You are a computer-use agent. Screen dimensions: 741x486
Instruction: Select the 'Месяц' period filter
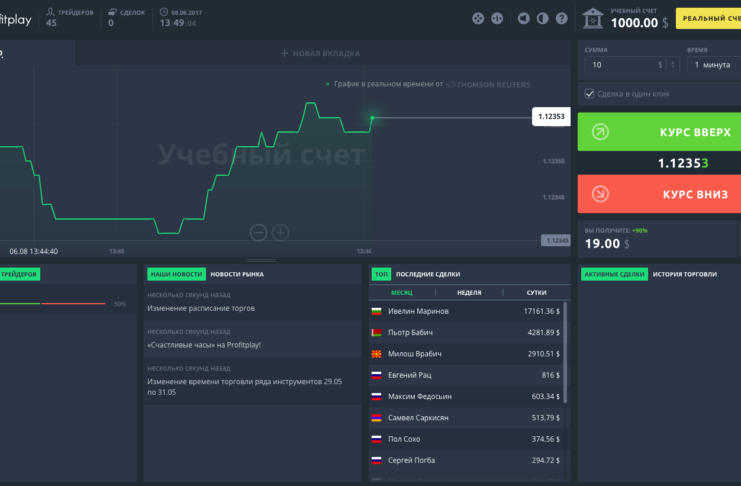402,293
